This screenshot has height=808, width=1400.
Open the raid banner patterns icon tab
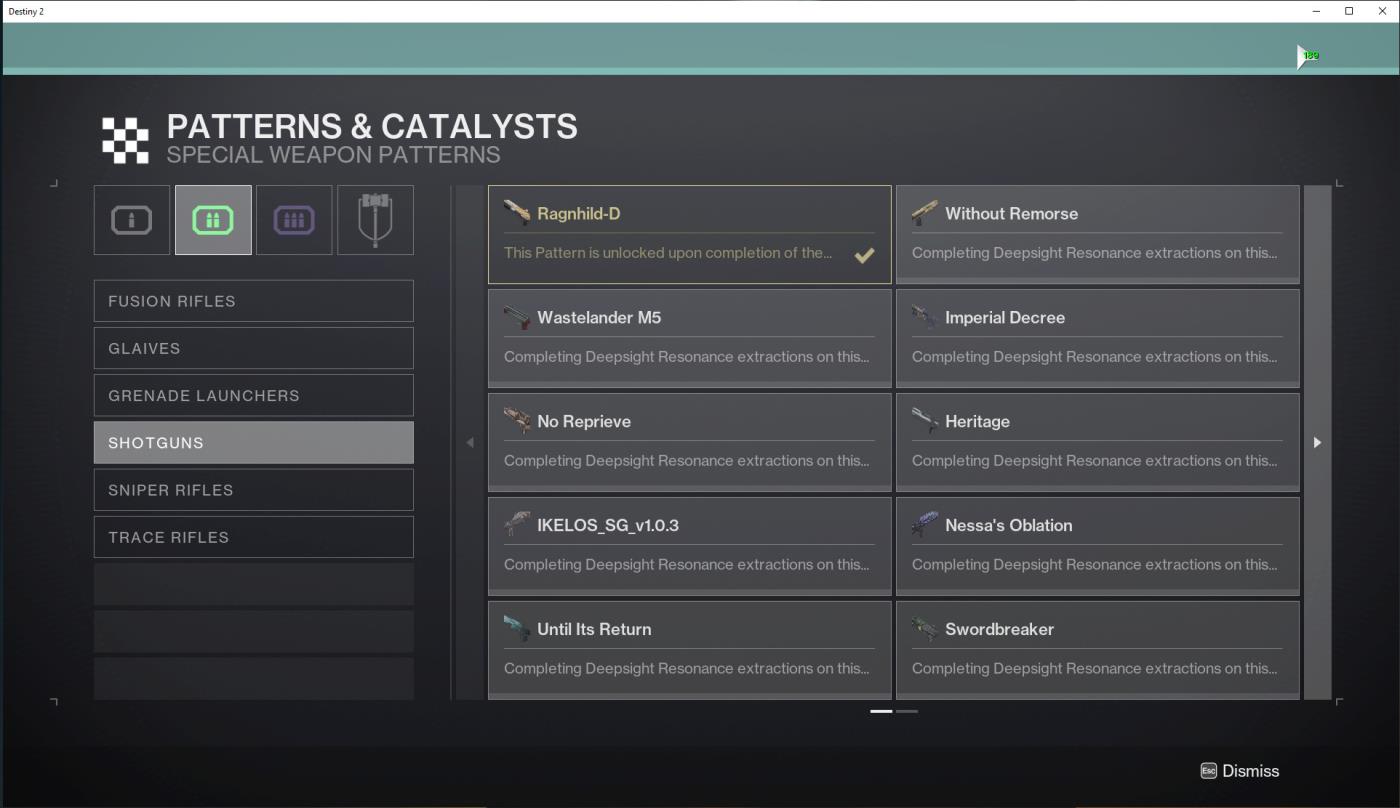[x=375, y=220]
